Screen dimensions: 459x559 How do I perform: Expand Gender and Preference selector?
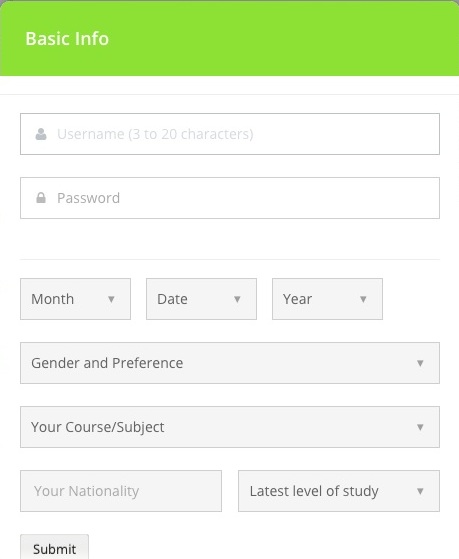pos(230,363)
